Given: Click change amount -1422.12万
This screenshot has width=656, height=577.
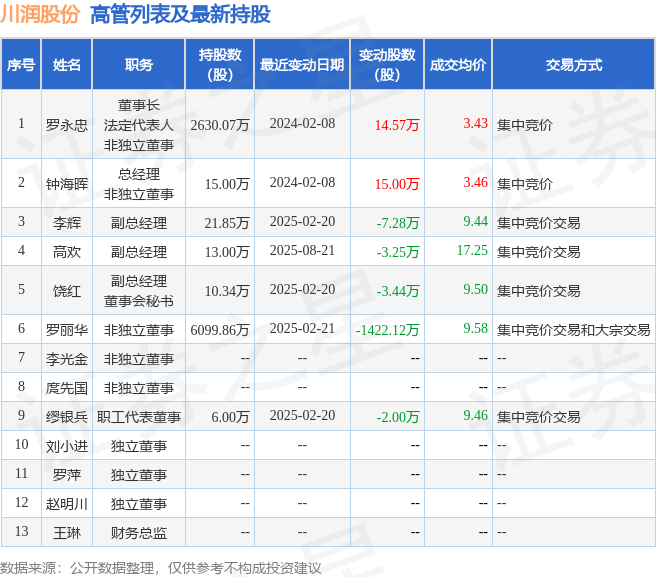Looking at the screenshot, I should (x=387, y=330).
